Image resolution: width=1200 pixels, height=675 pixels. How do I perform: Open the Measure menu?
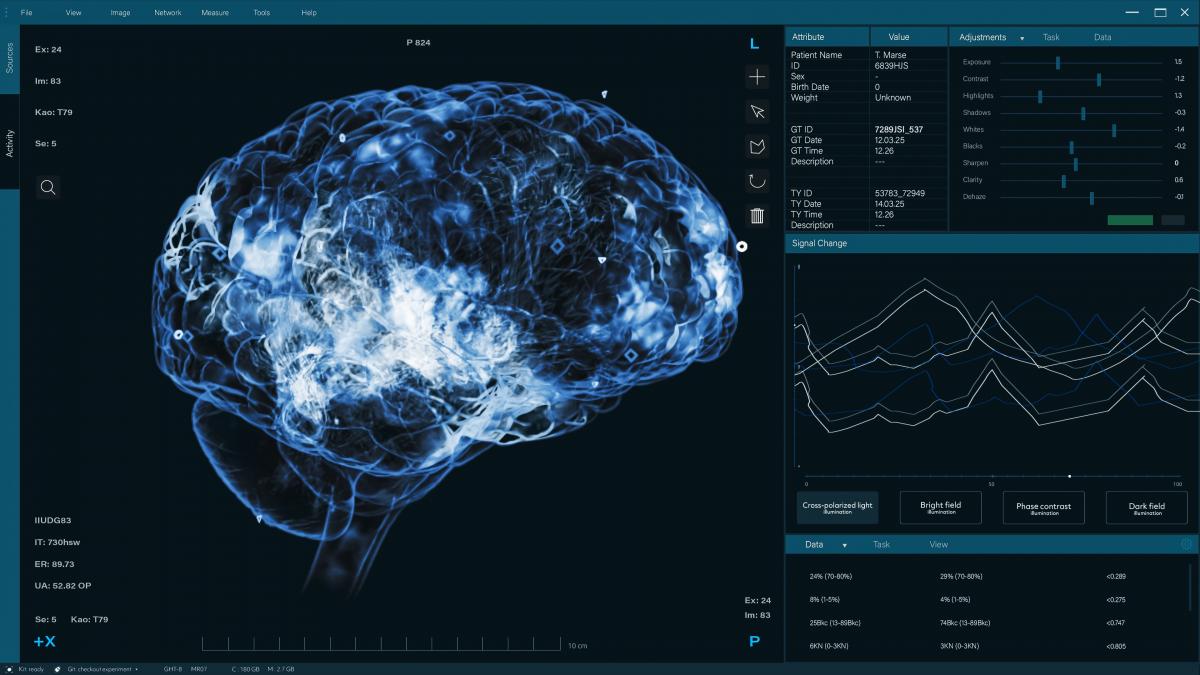(x=214, y=13)
